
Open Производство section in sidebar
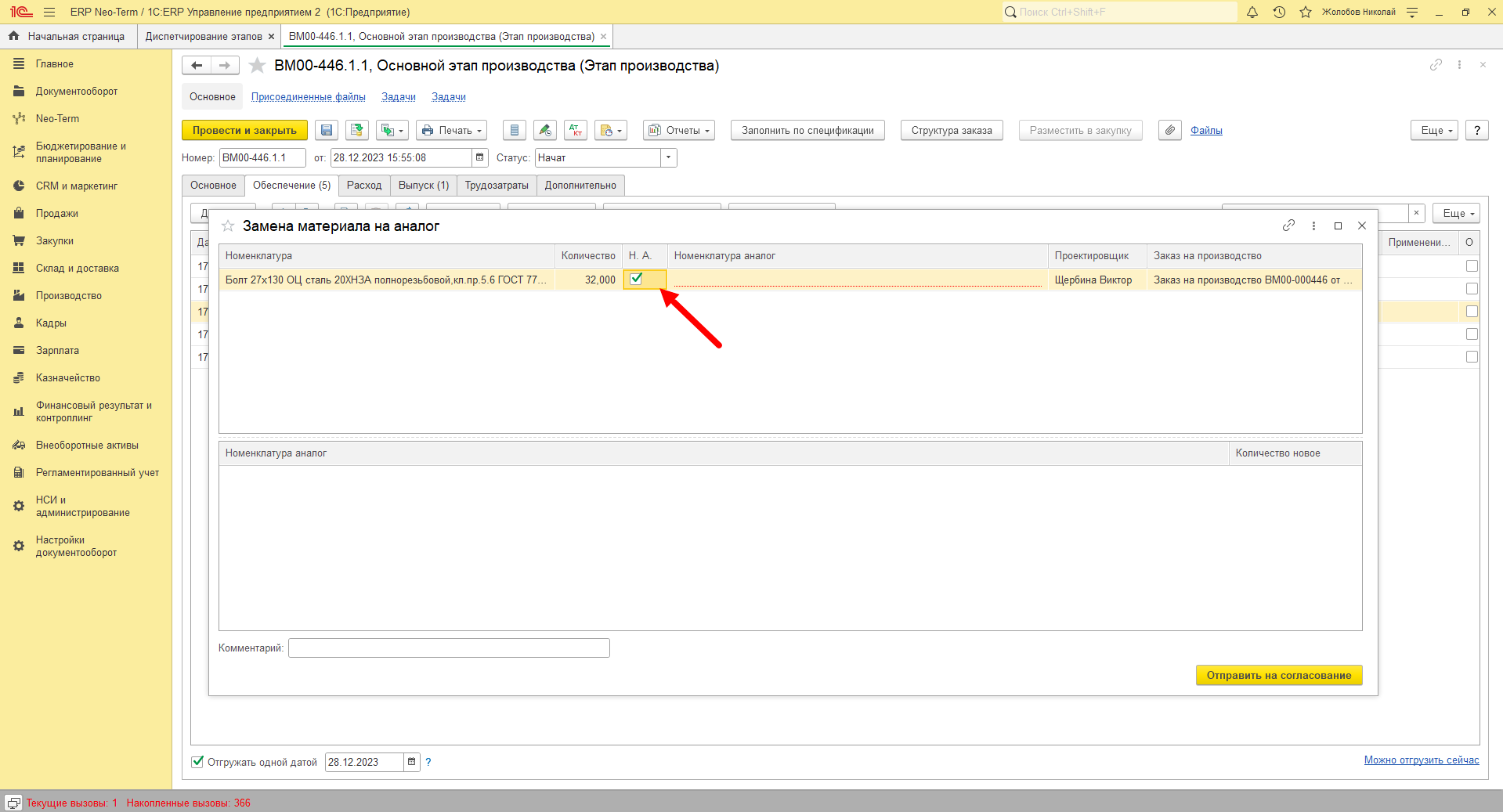click(x=69, y=296)
